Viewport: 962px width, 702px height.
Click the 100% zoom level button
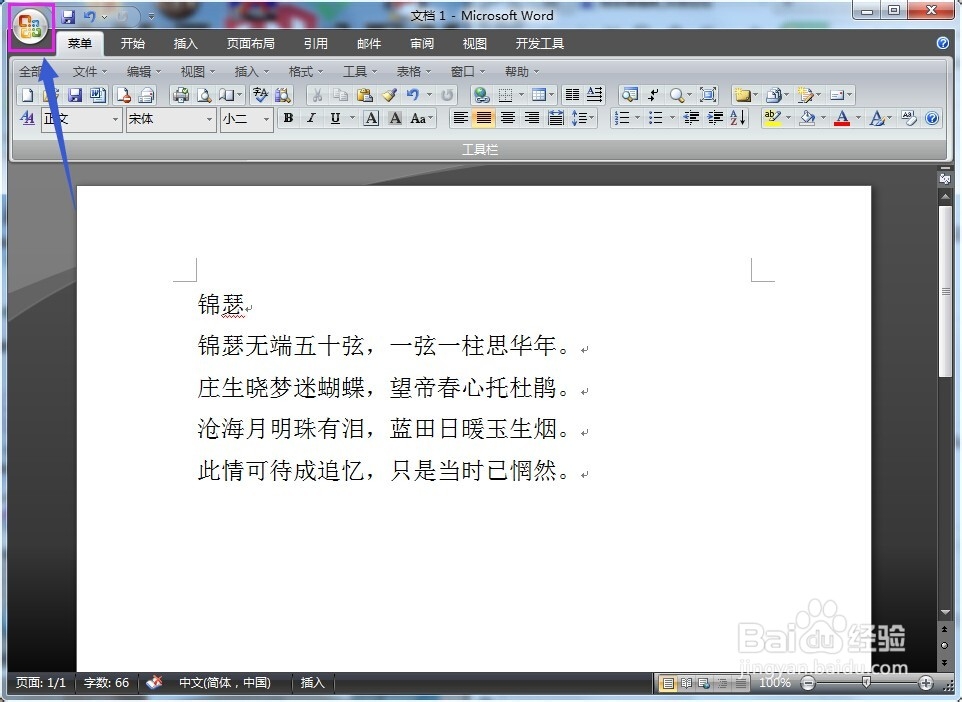(775, 683)
